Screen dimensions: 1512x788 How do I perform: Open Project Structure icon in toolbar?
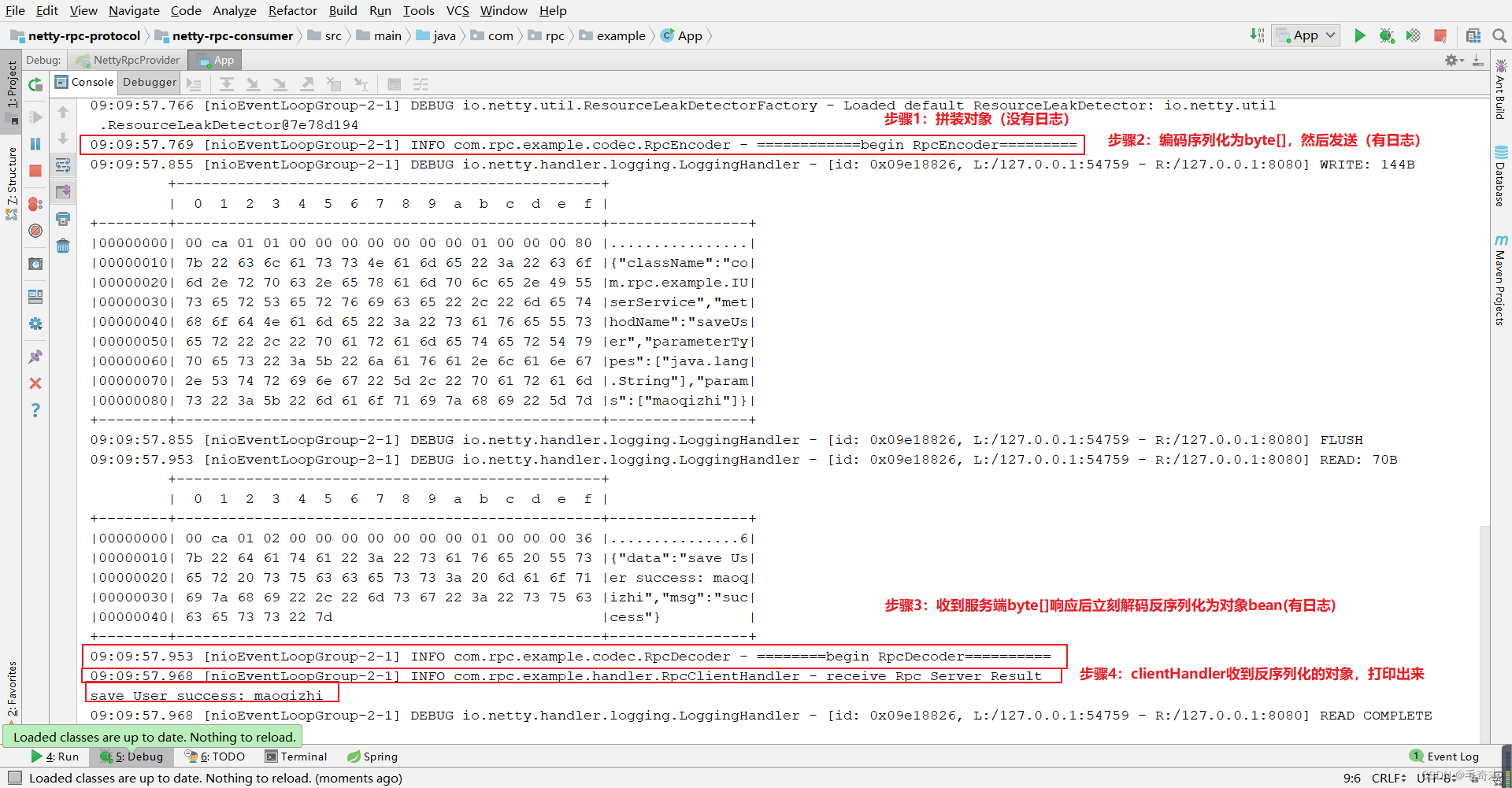point(1473,35)
